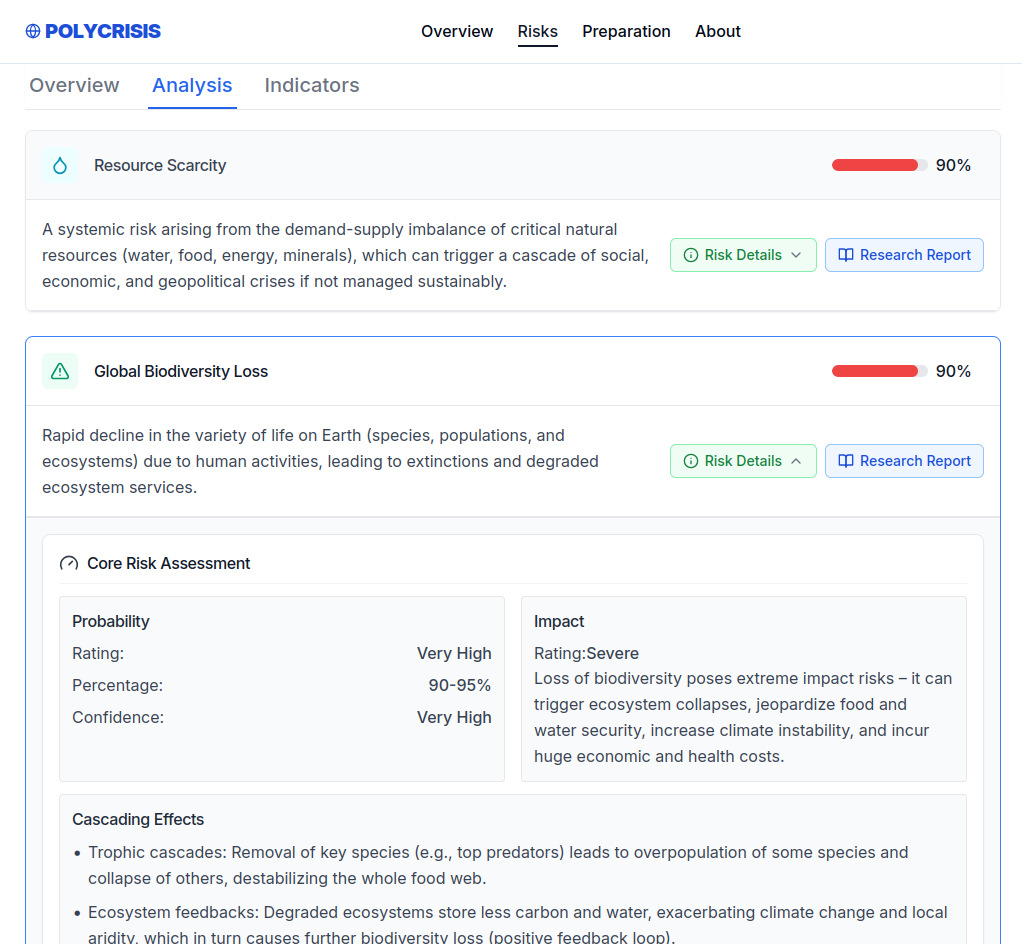
Task: Click info icon in Resource Scarcity Risk Details
Action: click(x=691, y=255)
